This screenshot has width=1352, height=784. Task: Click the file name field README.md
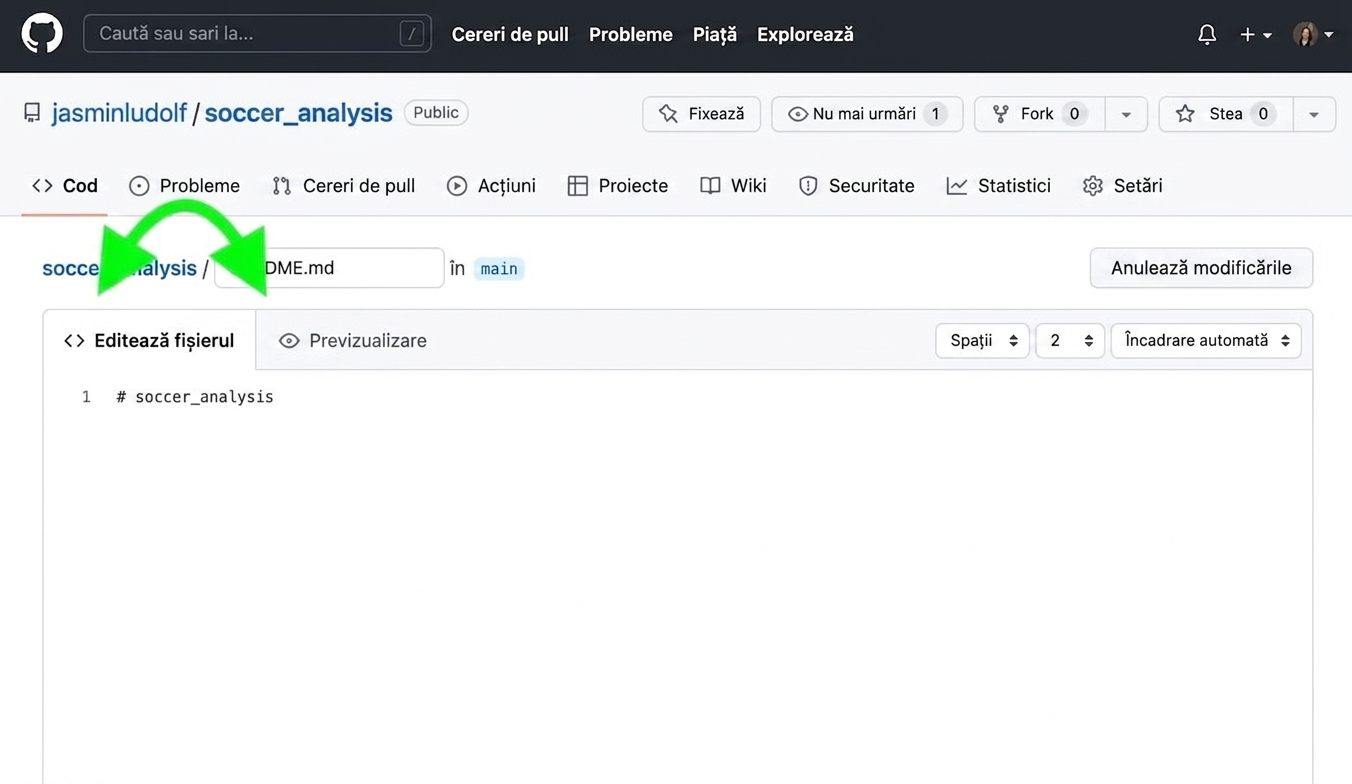(x=329, y=268)
